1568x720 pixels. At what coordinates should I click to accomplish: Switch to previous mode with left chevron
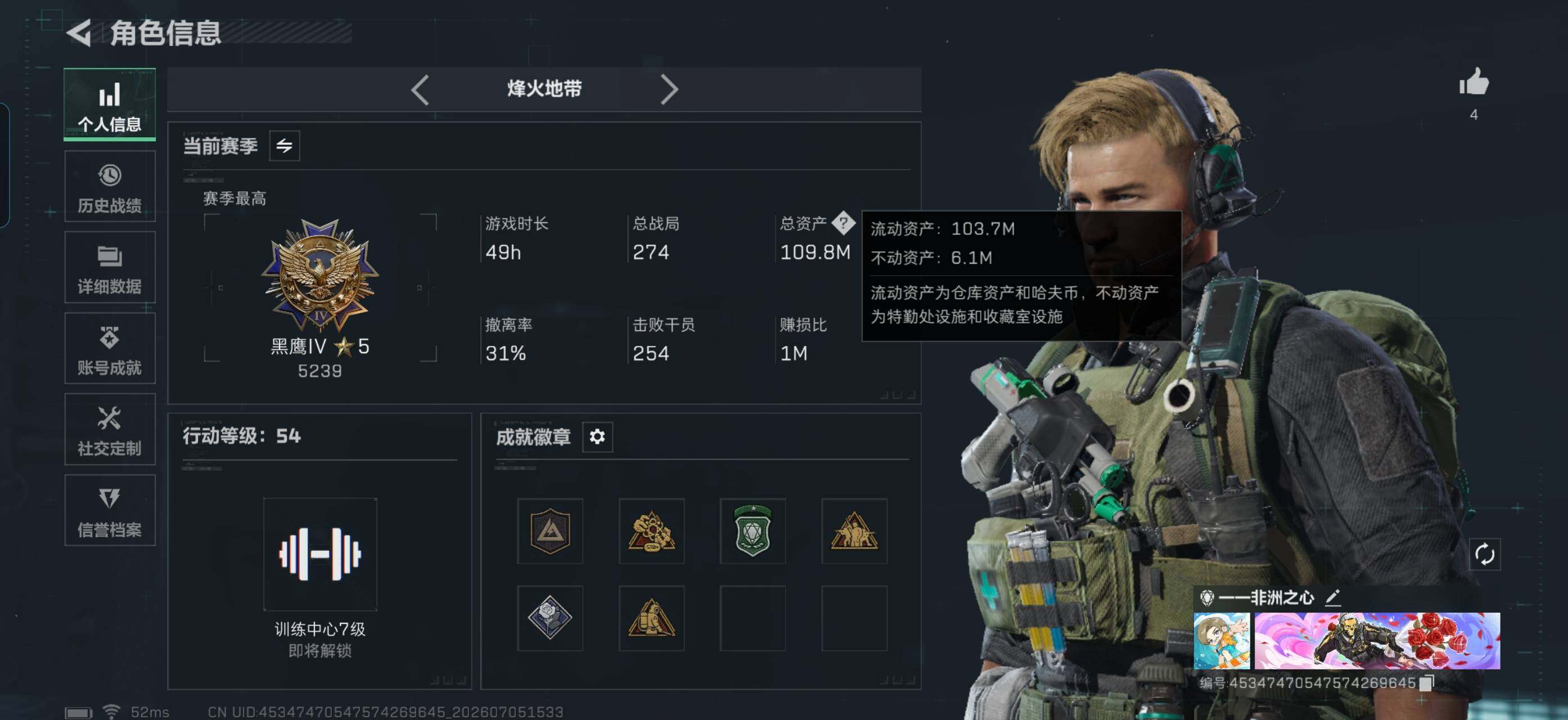[420, 90]
